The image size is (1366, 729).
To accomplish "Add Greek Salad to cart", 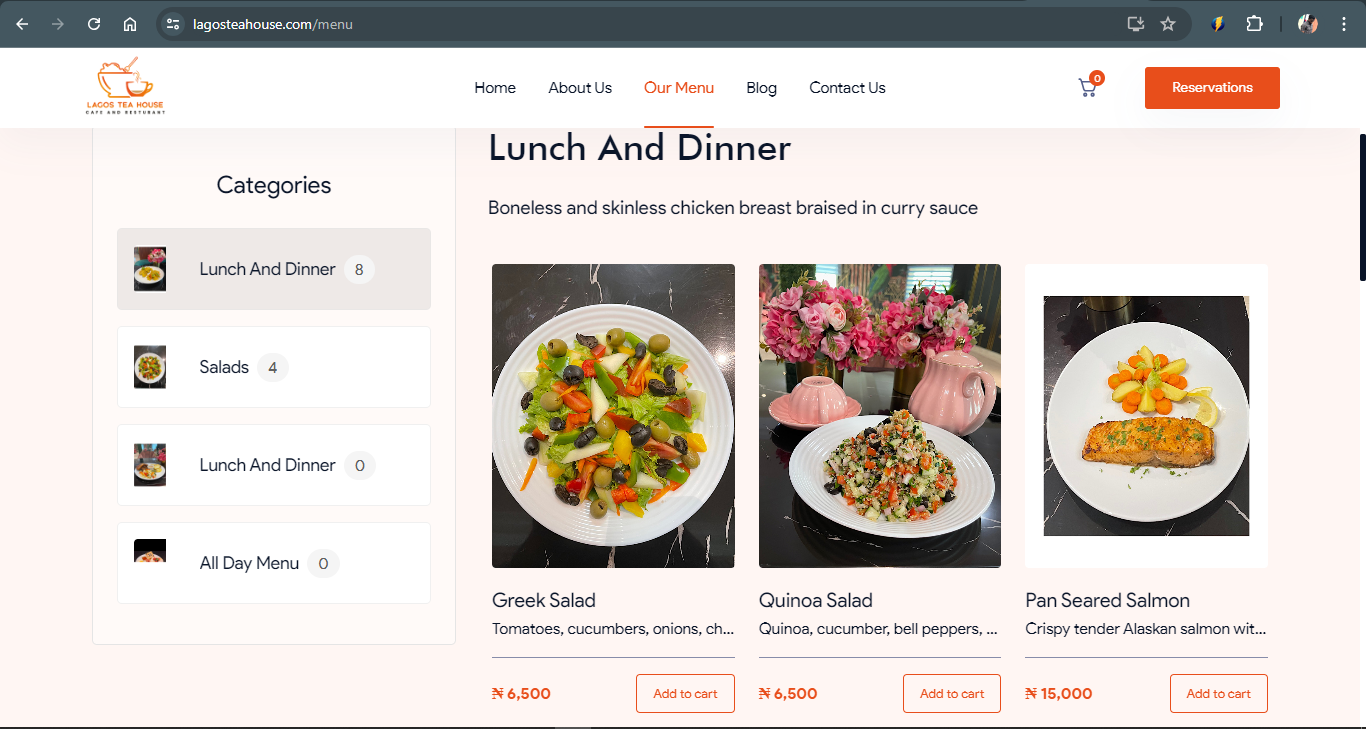I will [685, 693].
